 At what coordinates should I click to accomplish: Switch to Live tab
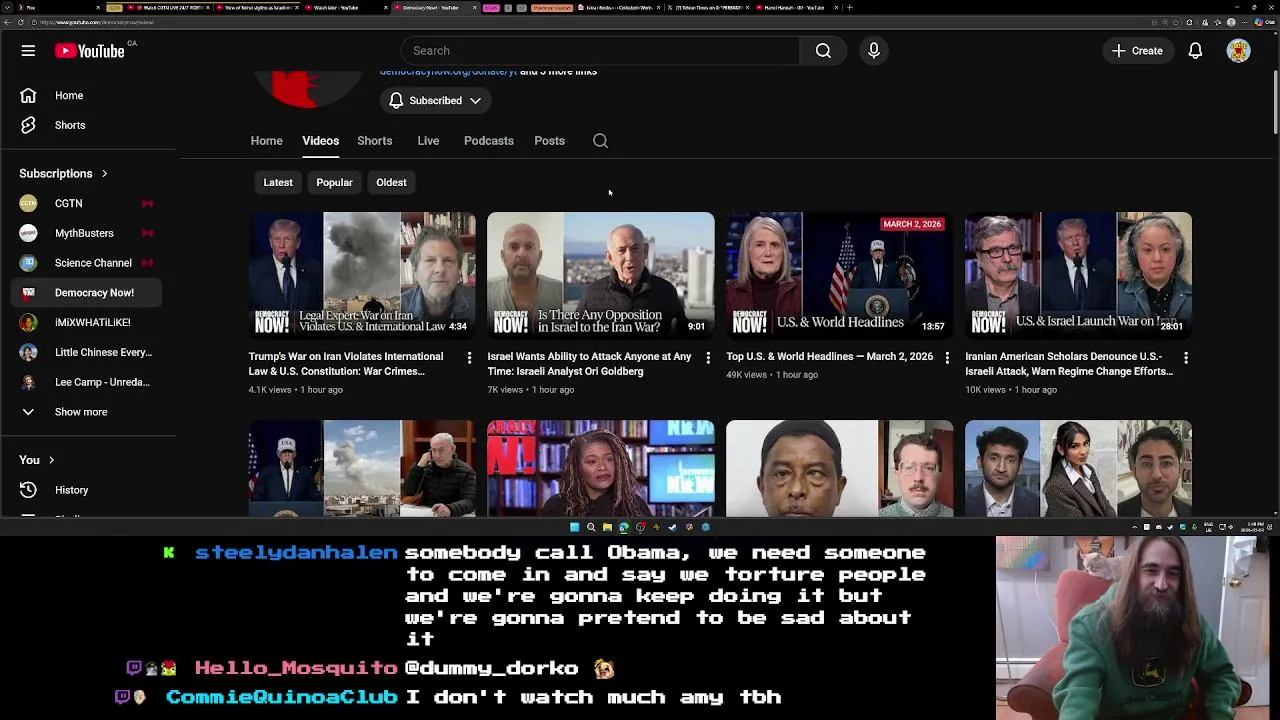click(428, 141)
